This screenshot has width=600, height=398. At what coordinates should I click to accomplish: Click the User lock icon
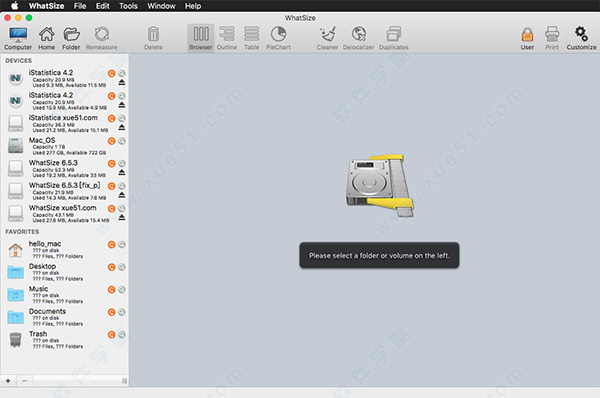pyautogui.click(x=527, y=38)
